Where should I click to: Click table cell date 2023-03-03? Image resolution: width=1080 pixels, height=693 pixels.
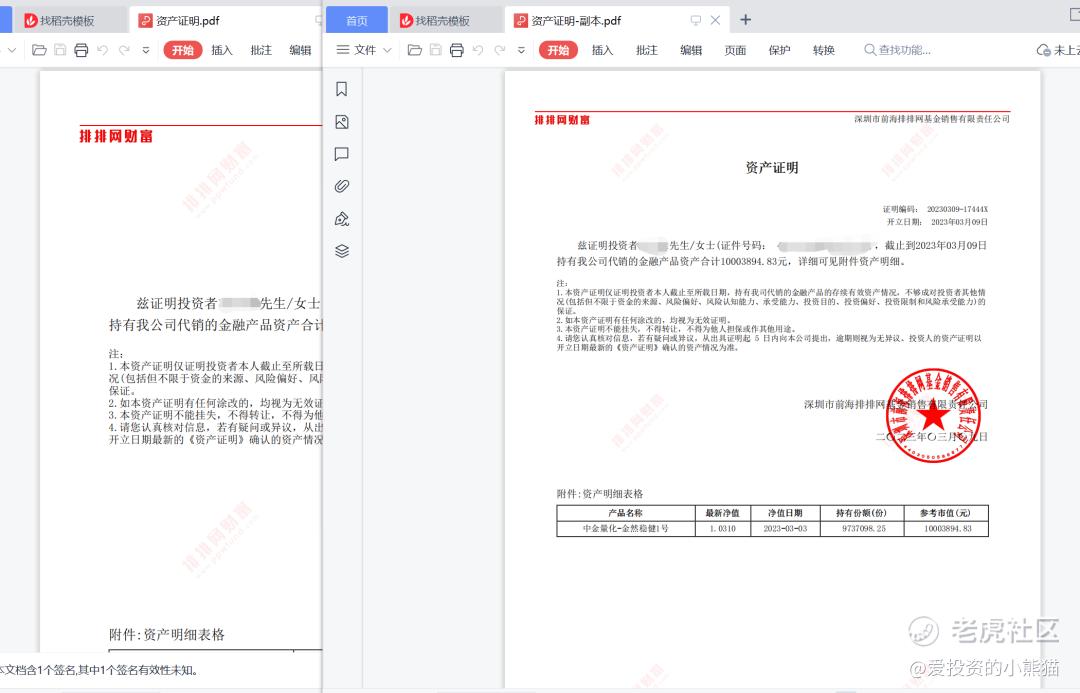point(785,528)
